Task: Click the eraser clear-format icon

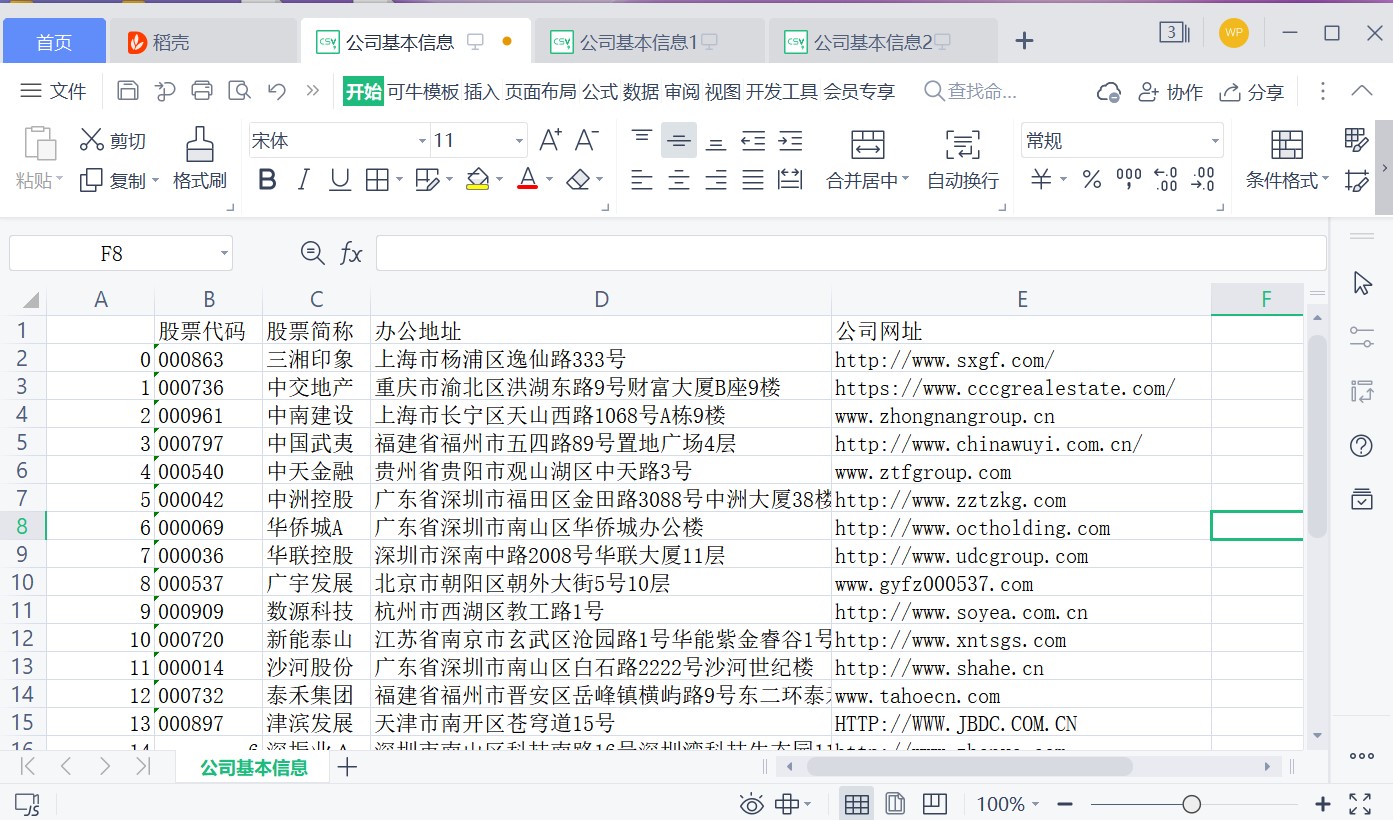Action: pos(577,180)
